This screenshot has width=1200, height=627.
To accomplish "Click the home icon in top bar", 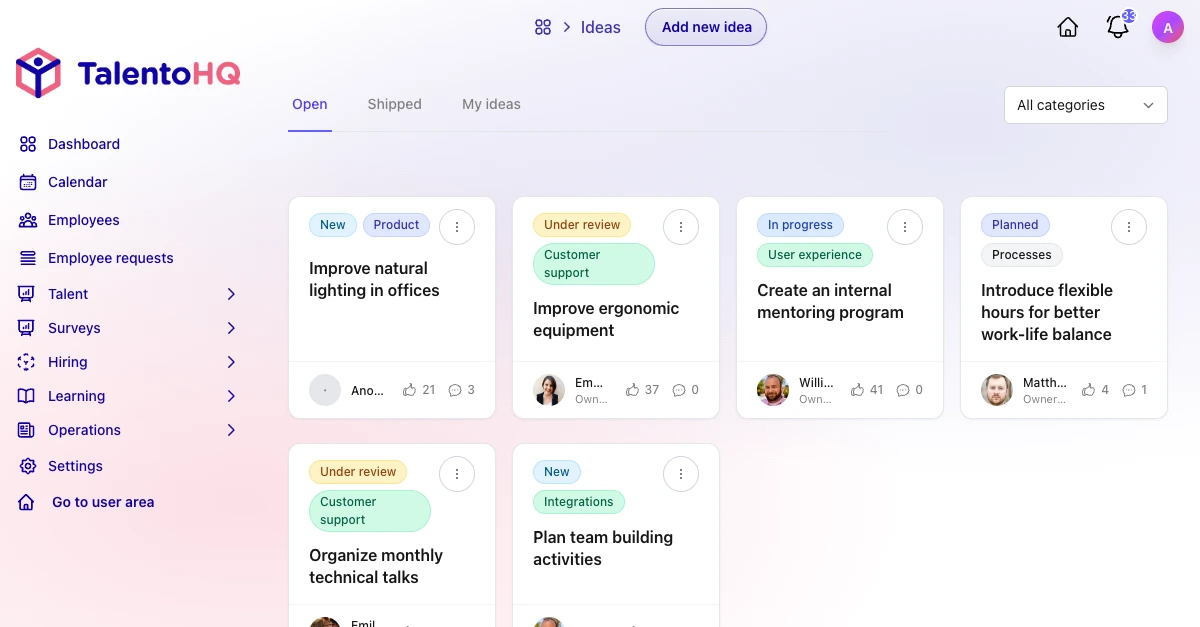I will click(x=1068, y=27).
